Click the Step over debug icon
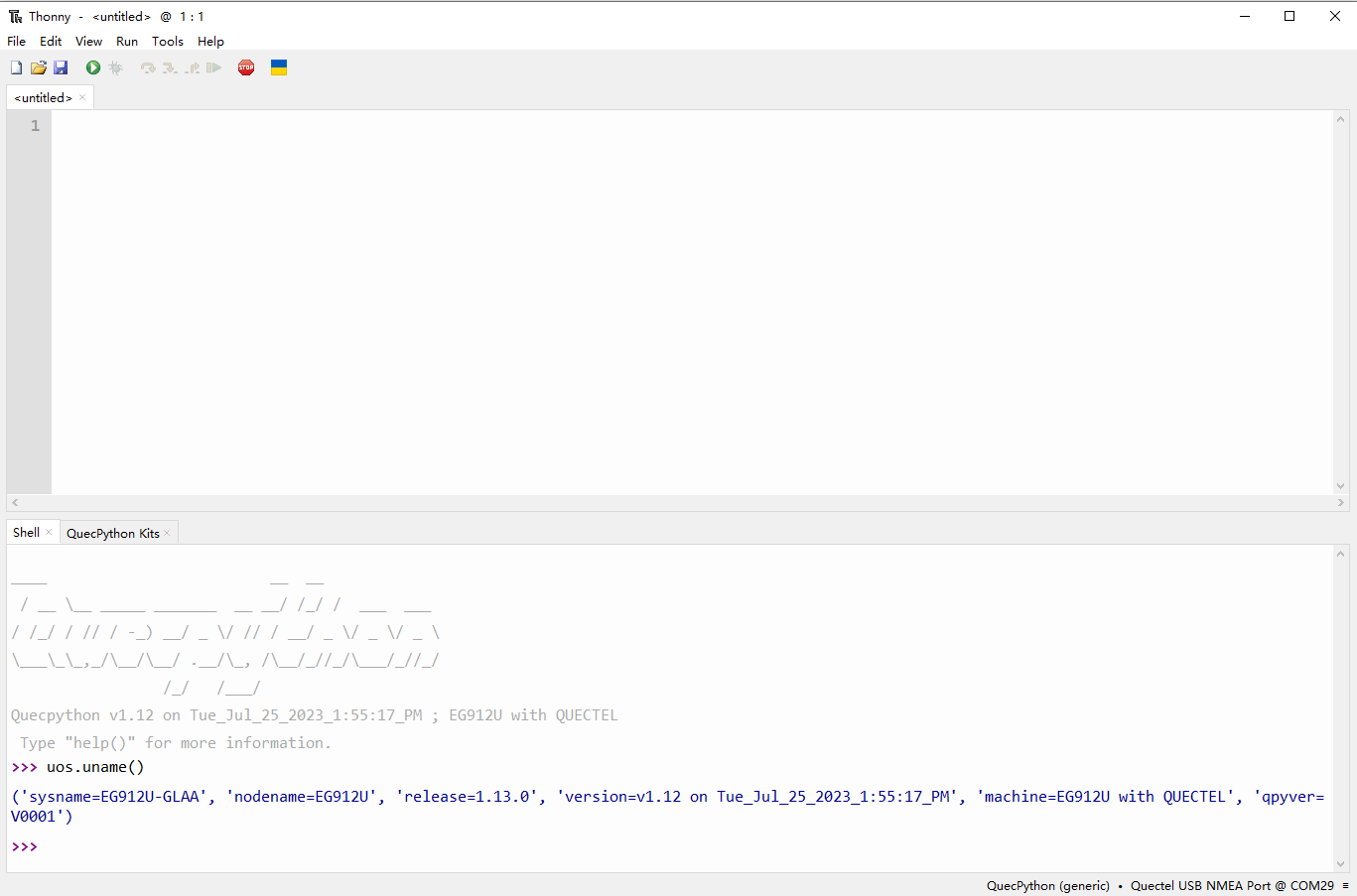Screen dimensions: 1357x896 148,67
